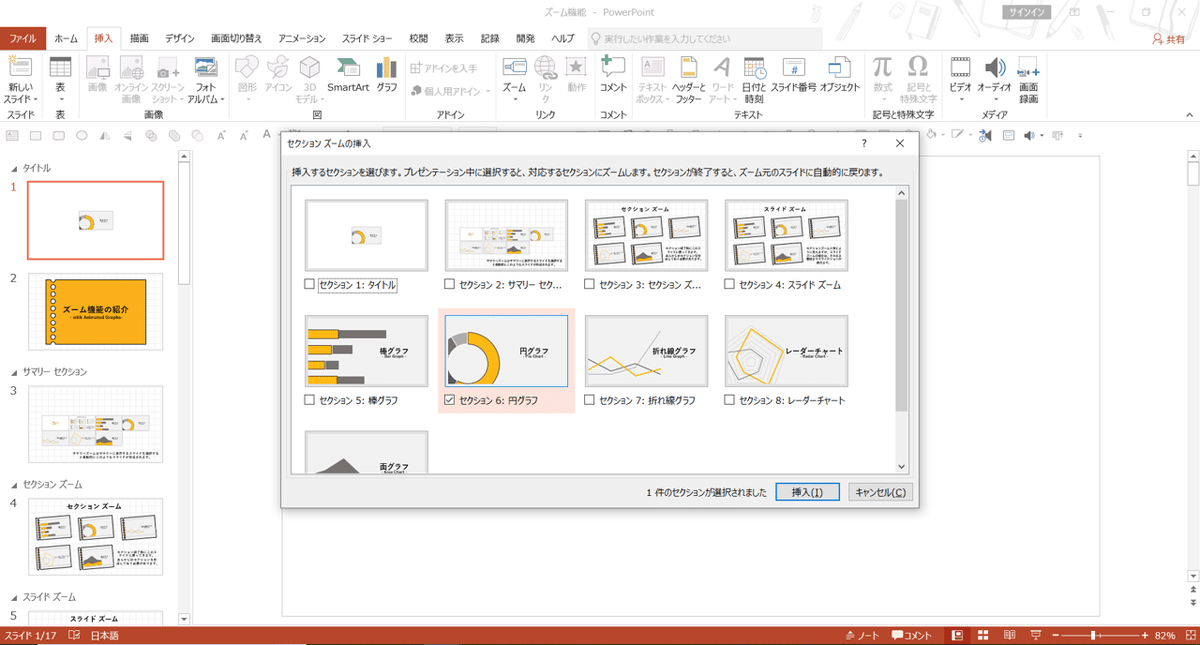Image resolution: width=1200 pixels, height=645 pixels.
Task: Click コメント in the status bar
Action: pyautogui.click(x=912, y=636)
